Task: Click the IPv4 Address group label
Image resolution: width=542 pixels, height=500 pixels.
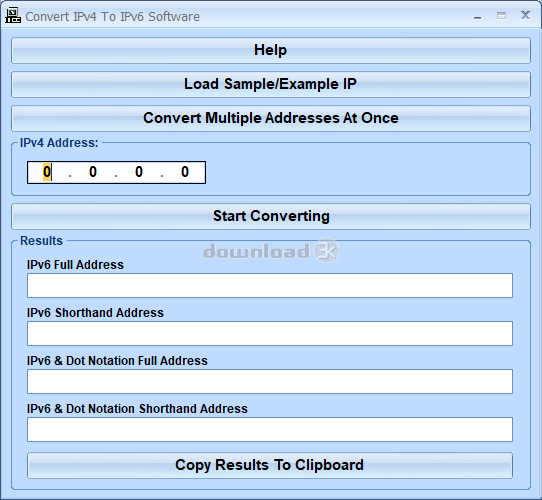Action: [x=59, y=143]
